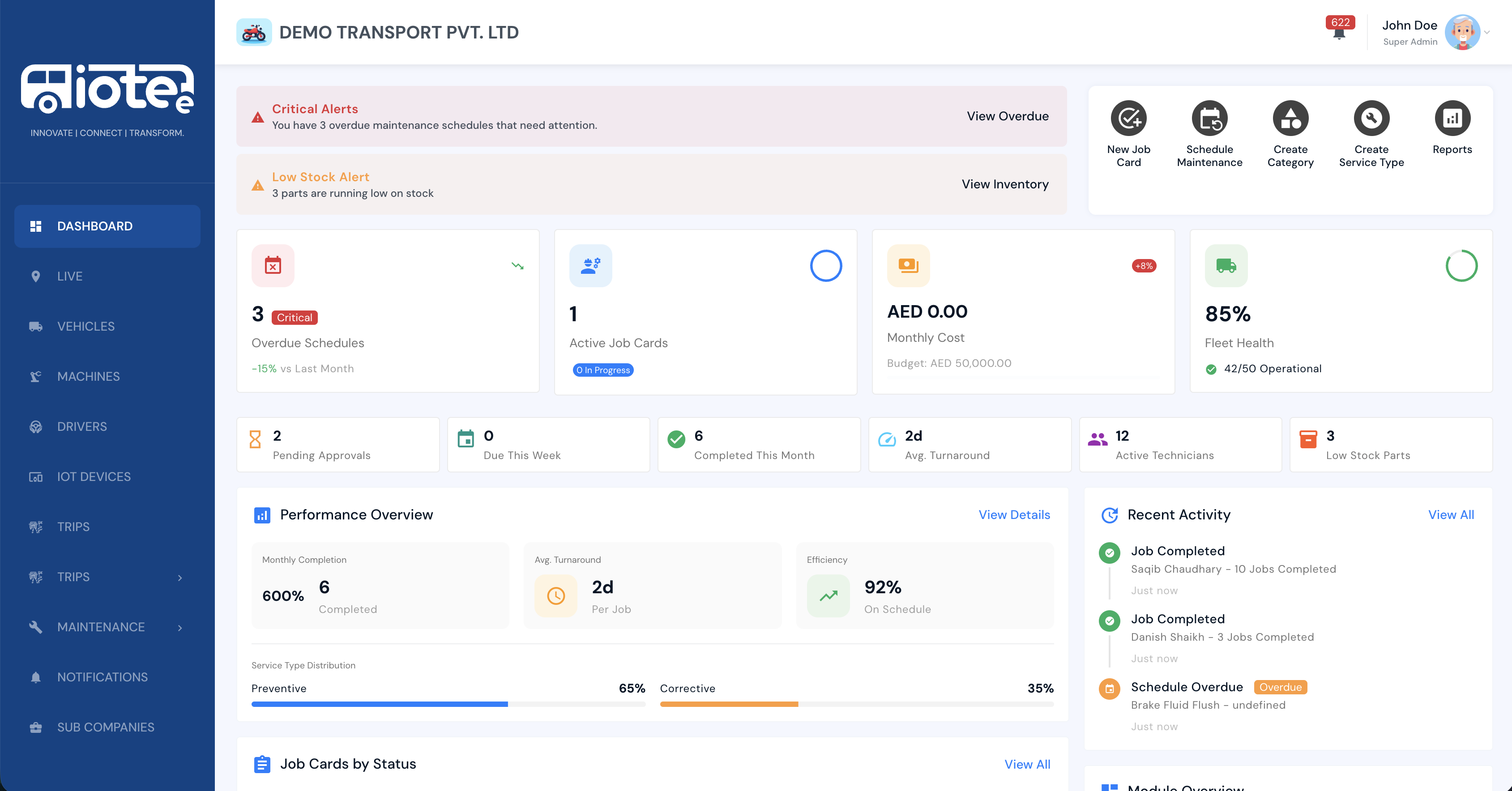Open the Machines section in sidebar
Image resolution: width=1512 pixels, height=791 pixels.
[x=89, y=376]
